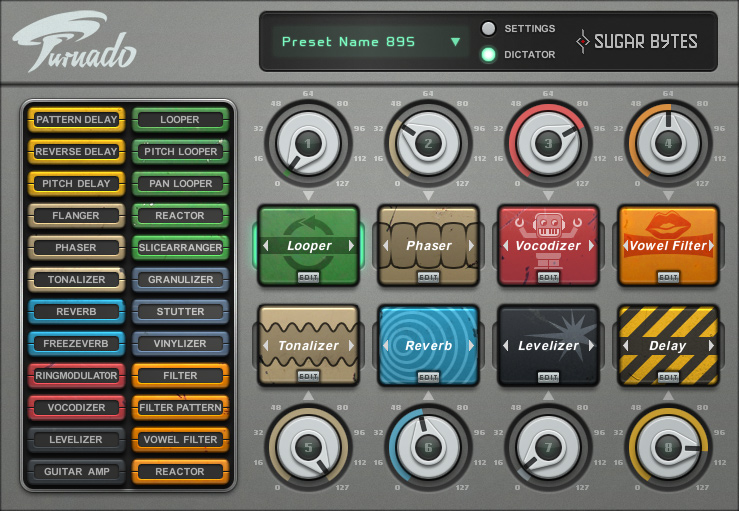Click the arrow above knob 6

428,396
